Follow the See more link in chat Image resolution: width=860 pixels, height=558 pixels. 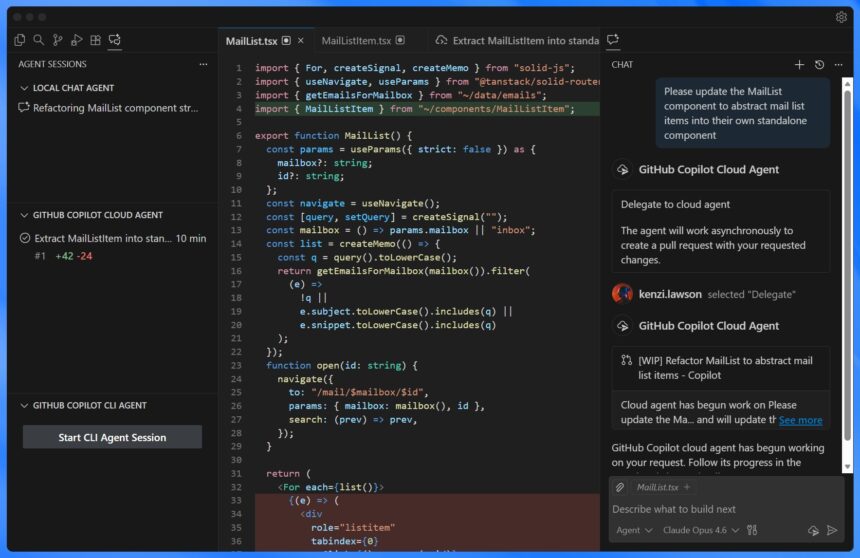click(x=800, y=420)
